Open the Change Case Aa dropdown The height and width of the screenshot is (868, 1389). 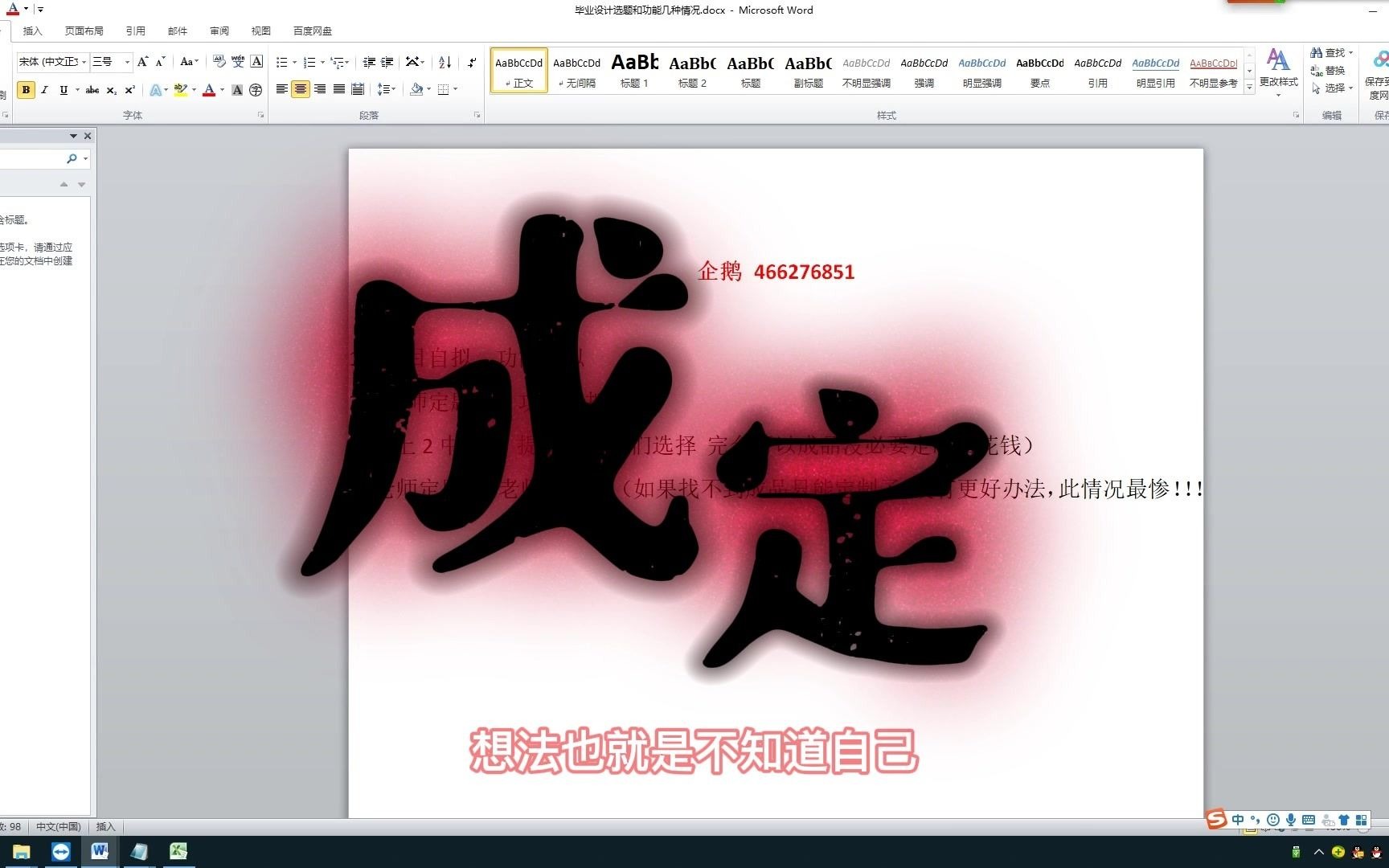pyautogui.click(x=189, y=62)
